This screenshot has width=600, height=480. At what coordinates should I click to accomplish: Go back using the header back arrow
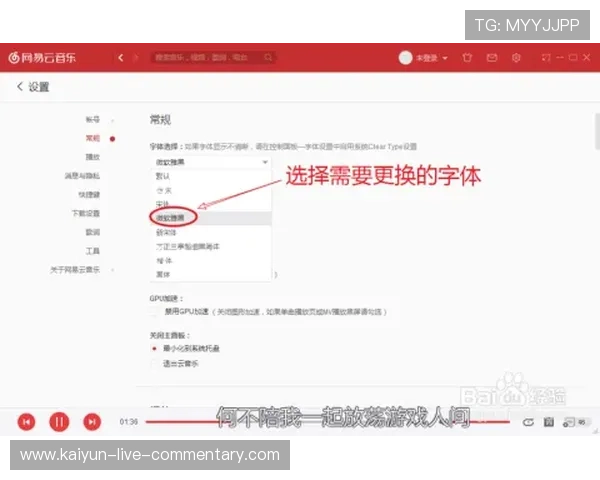click(121, 58)
